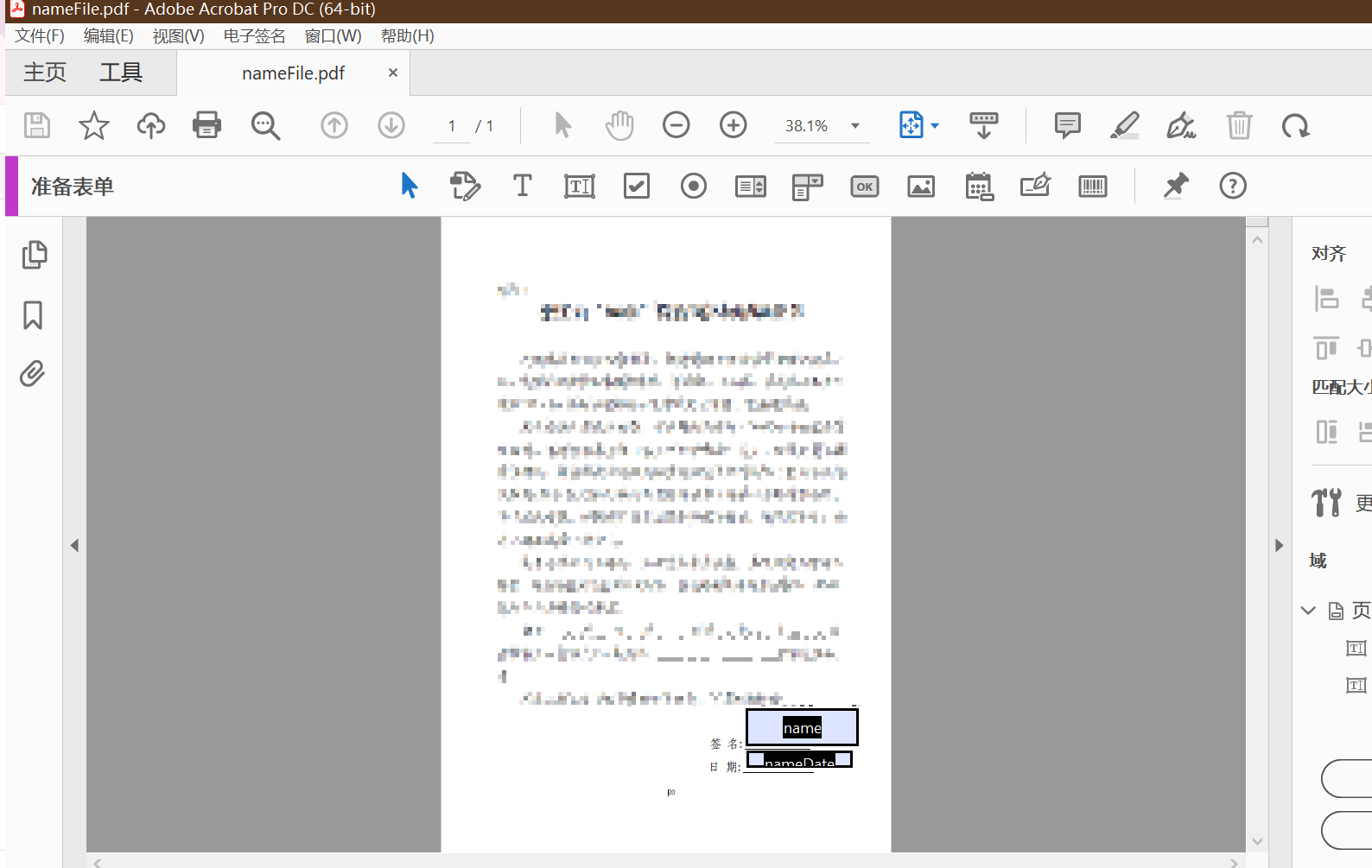
Task: Click the cloud upload icon
Action: coord(151,125)
